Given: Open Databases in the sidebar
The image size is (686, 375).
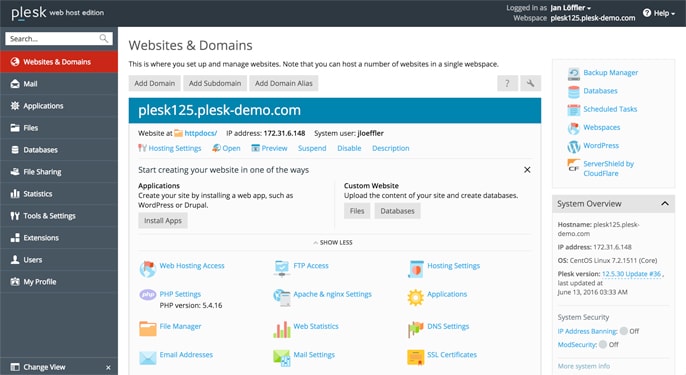Looking at the screenshot, I should pos(59,150).
